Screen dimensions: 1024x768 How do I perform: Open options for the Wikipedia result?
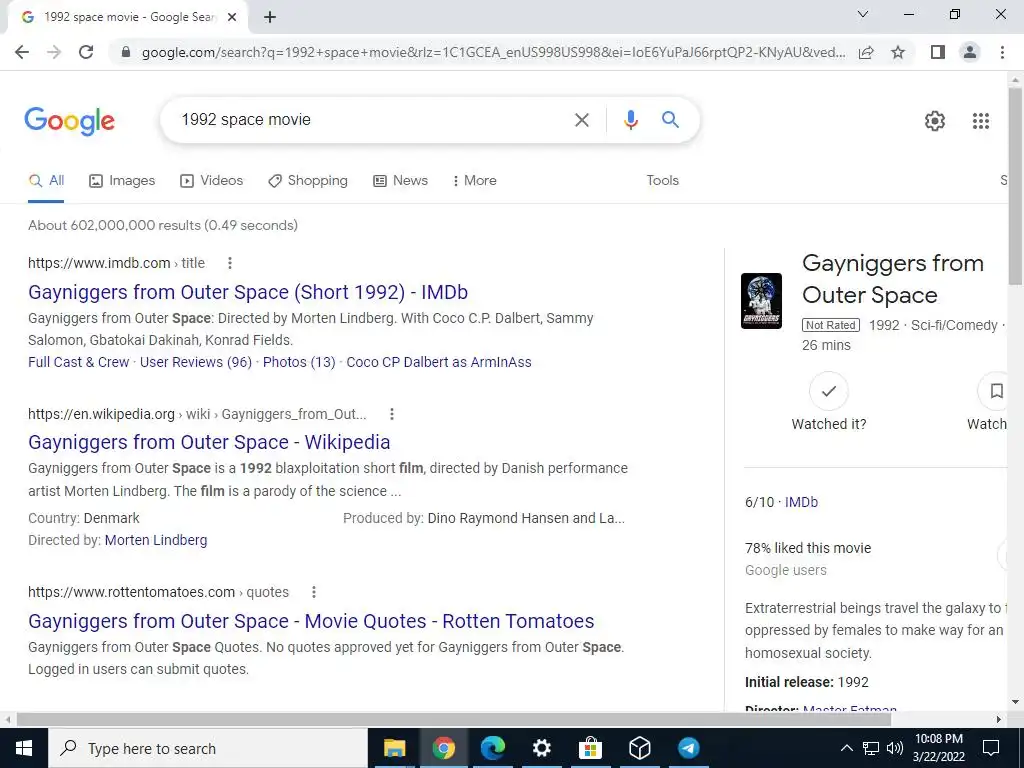point(391,414)
